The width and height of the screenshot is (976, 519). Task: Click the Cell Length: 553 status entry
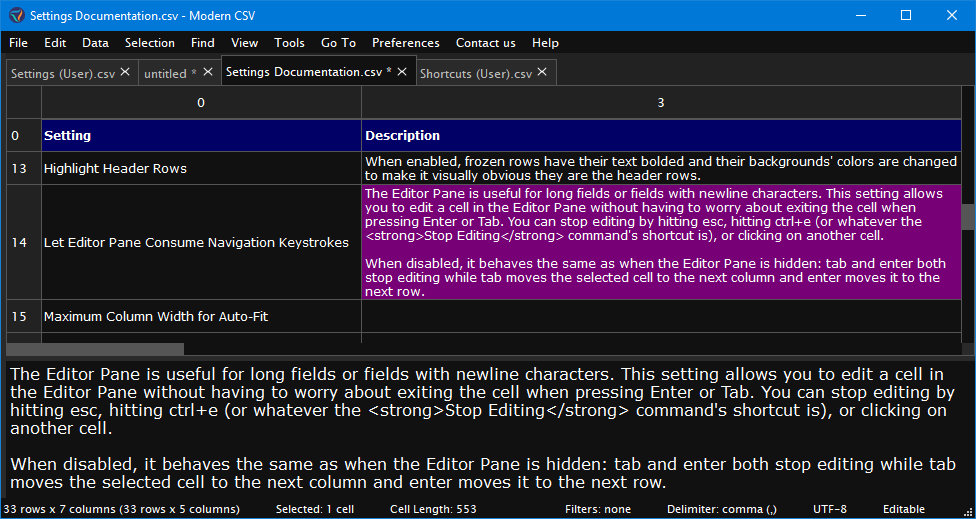point(433,509)
